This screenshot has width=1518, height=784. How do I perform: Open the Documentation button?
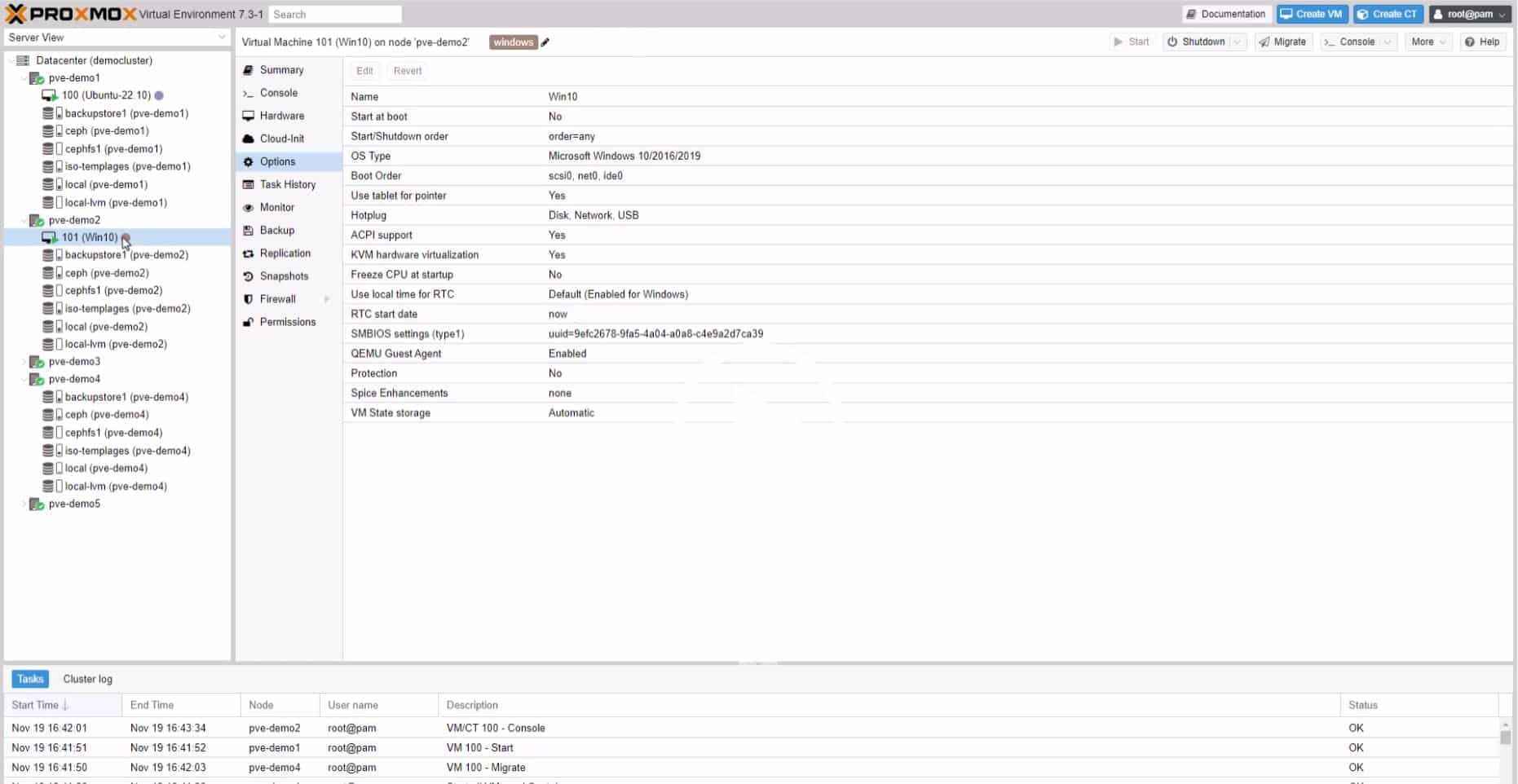(x=1226, y=14)
